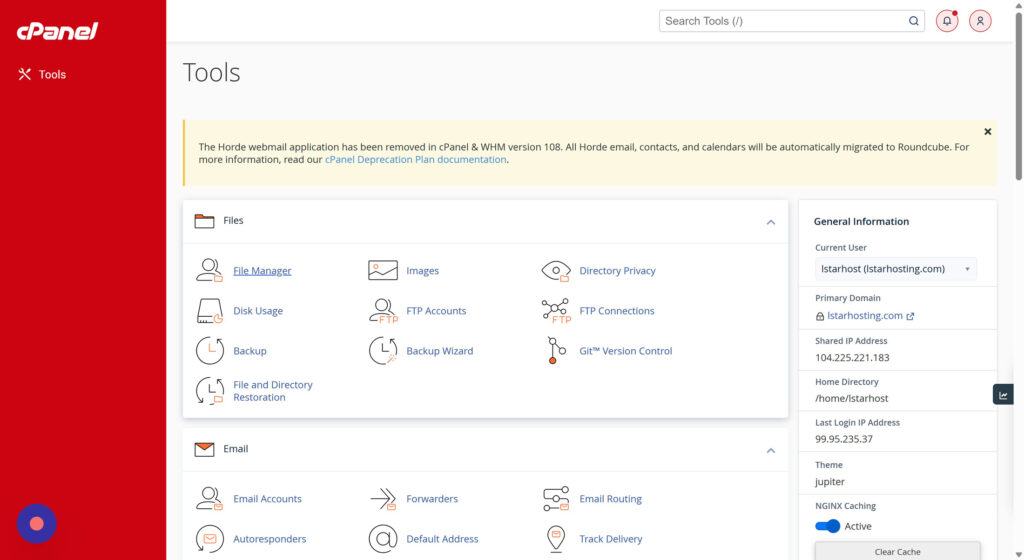Click the Default Address at-sign icon
Screen dimensions: 1024x560
pyautogui.click(x=383, y=539)
